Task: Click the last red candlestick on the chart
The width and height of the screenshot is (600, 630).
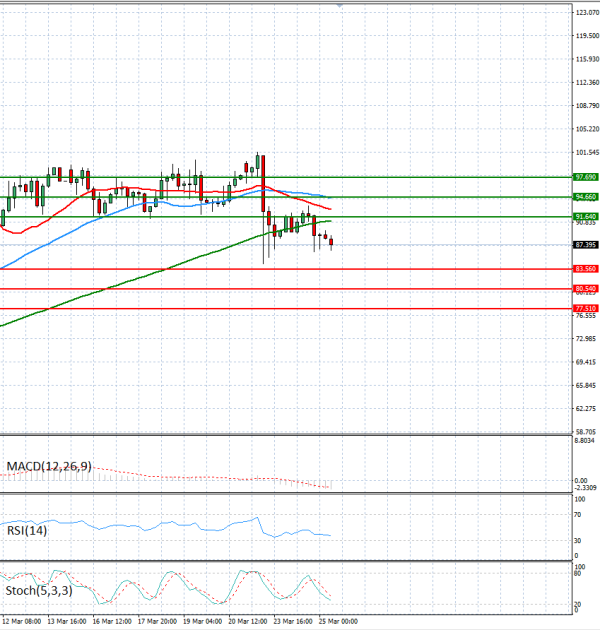Action: (x=331, y=242)
